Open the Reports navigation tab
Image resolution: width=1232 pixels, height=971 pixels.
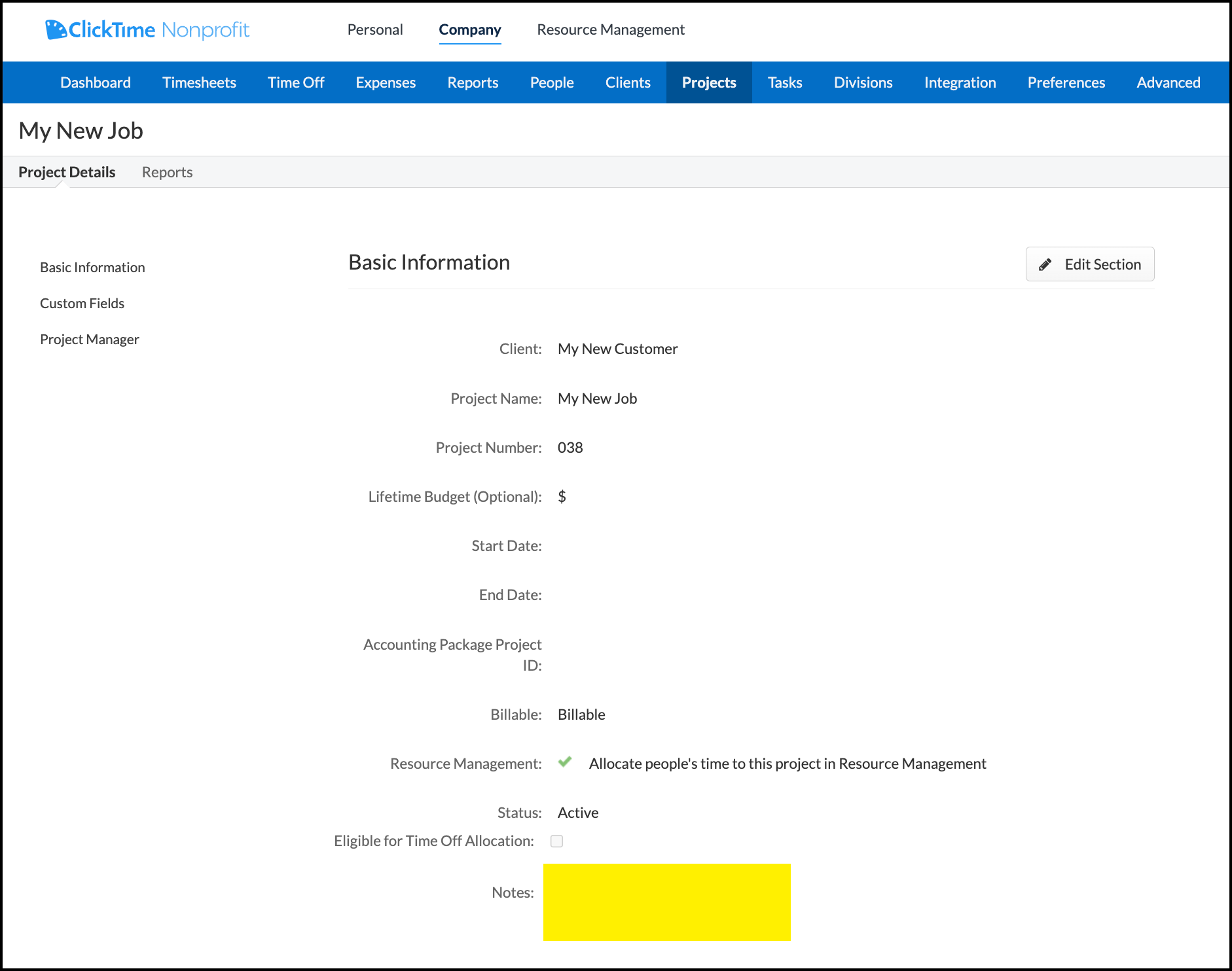[473, 82]
